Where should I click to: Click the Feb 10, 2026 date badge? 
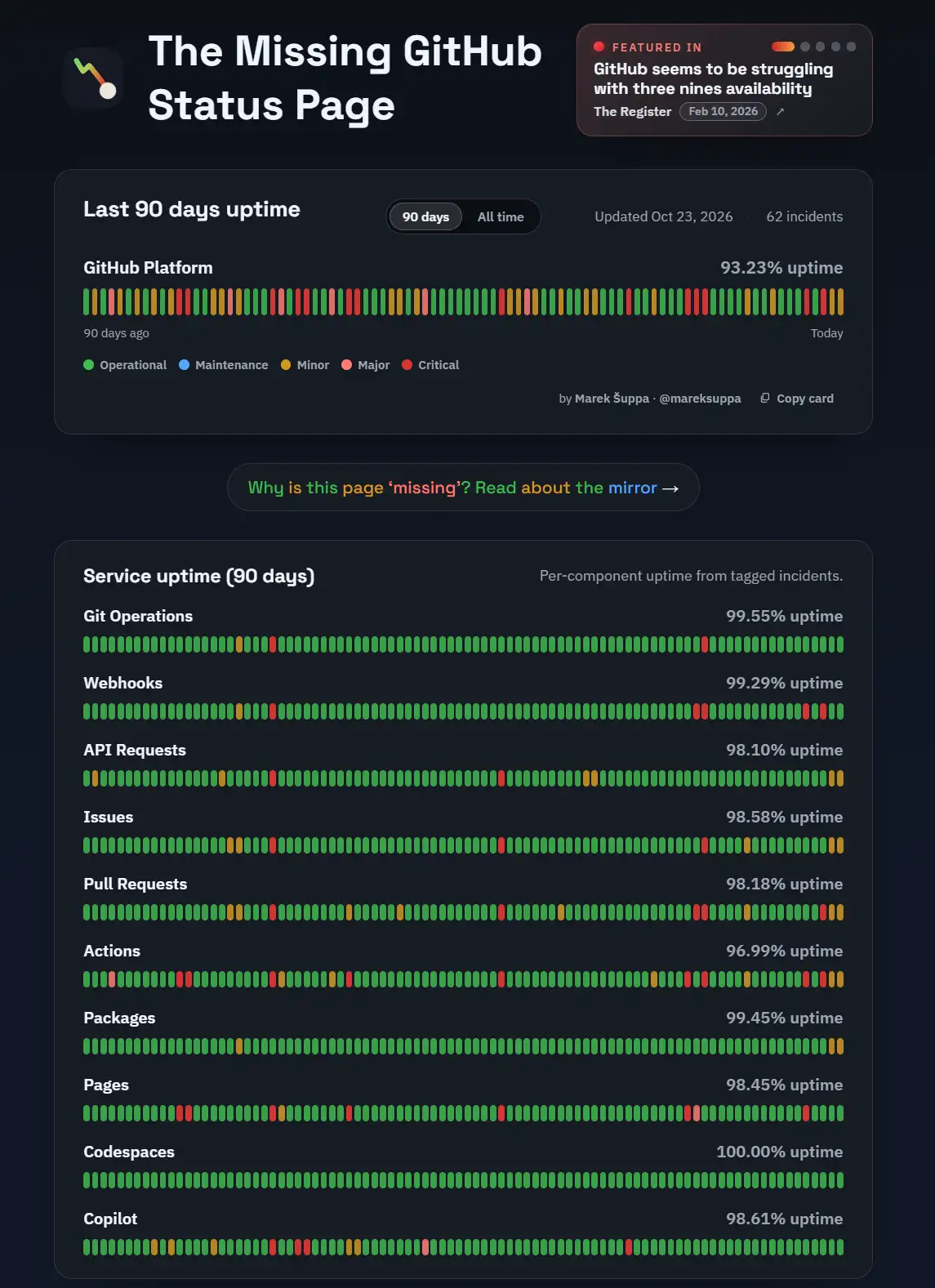coord(723,112)
